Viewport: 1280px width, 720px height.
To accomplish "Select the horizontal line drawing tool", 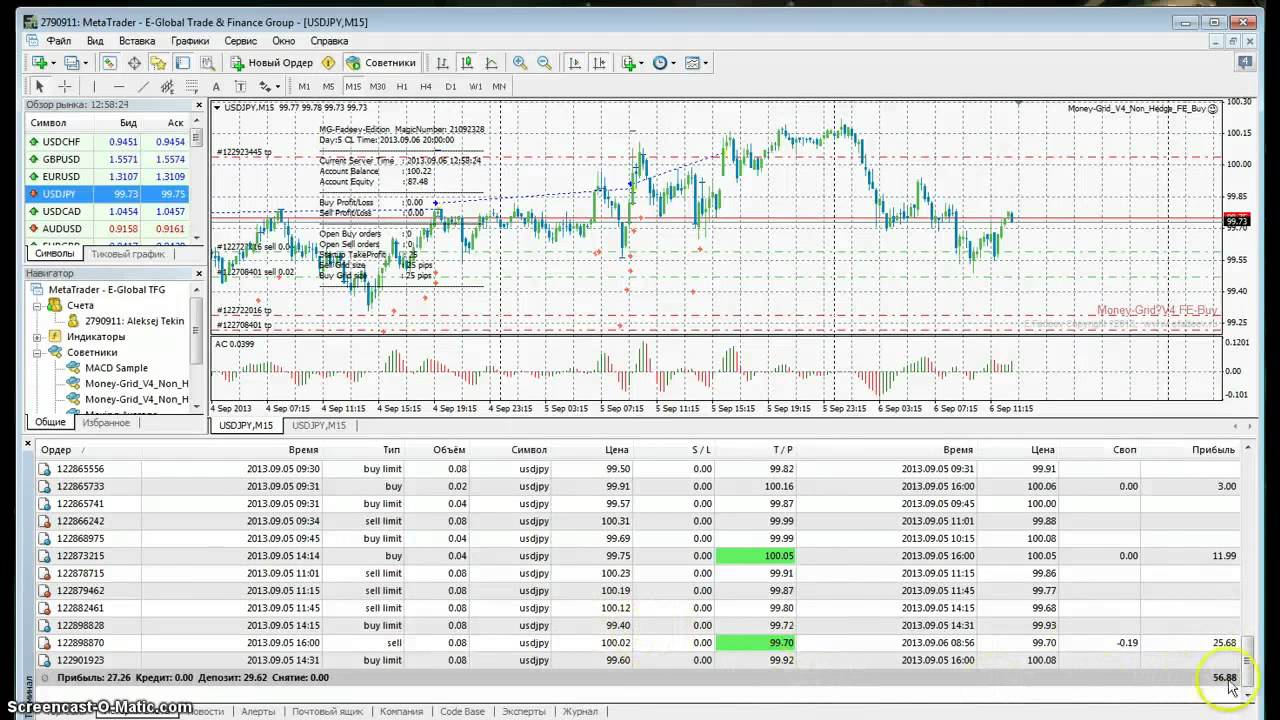I will (118, 86).
